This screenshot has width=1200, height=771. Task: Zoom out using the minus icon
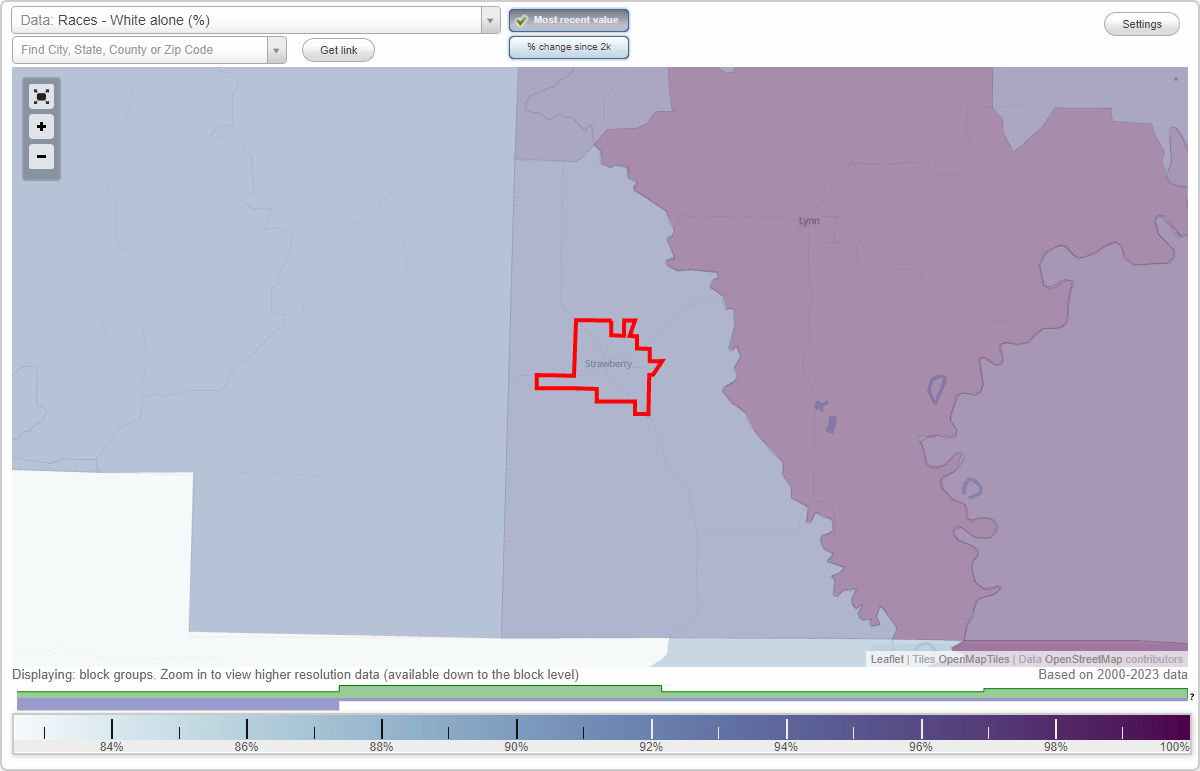(41, 157)
